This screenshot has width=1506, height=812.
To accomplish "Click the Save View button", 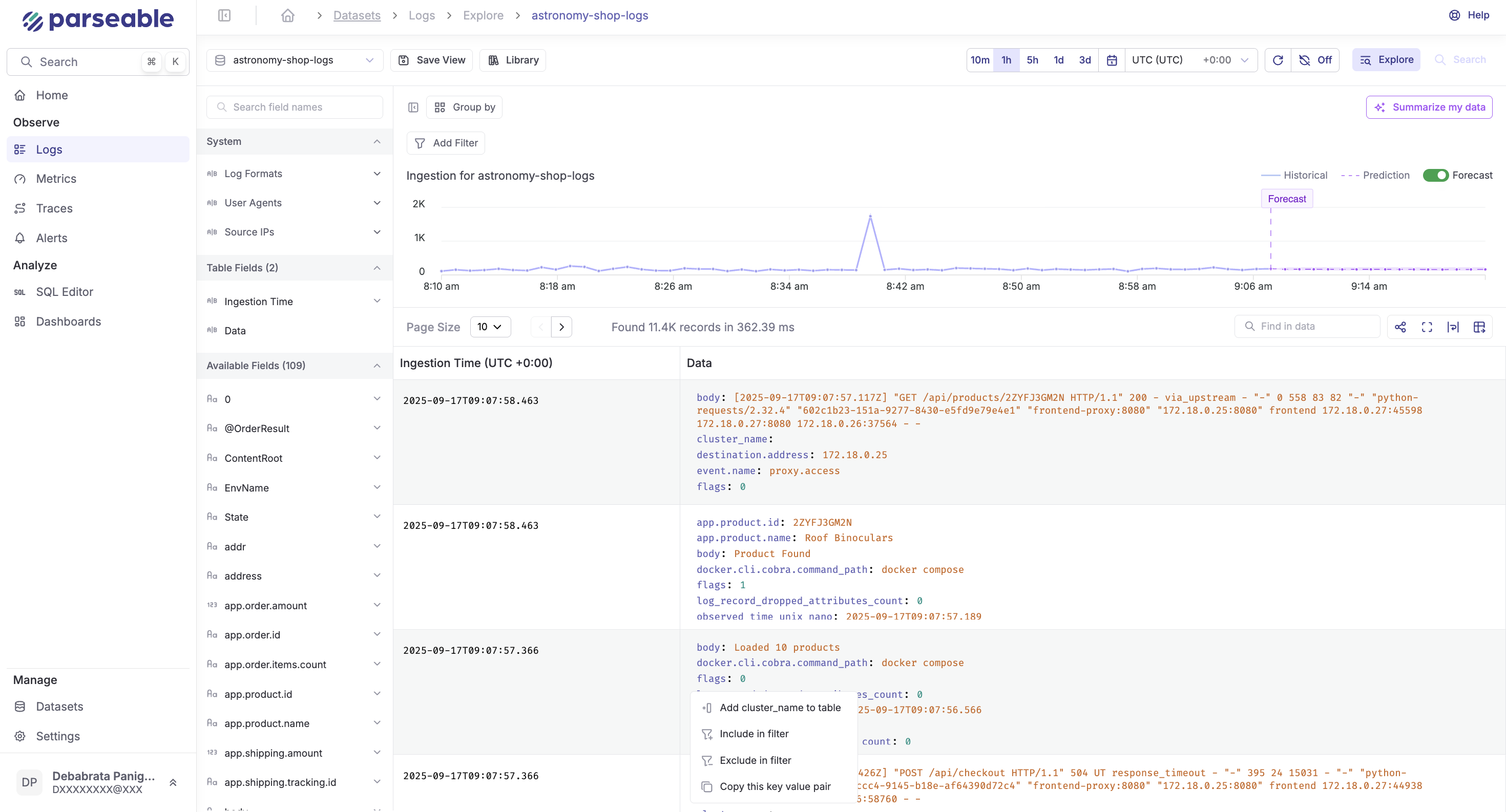I will click(431, 60).
